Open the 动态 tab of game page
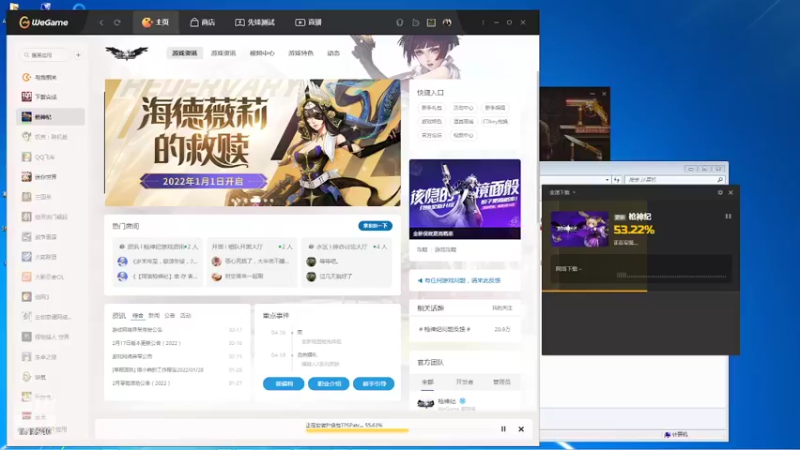Image resolution: width=800 pixels, height=450 pixels. [333, 53]
